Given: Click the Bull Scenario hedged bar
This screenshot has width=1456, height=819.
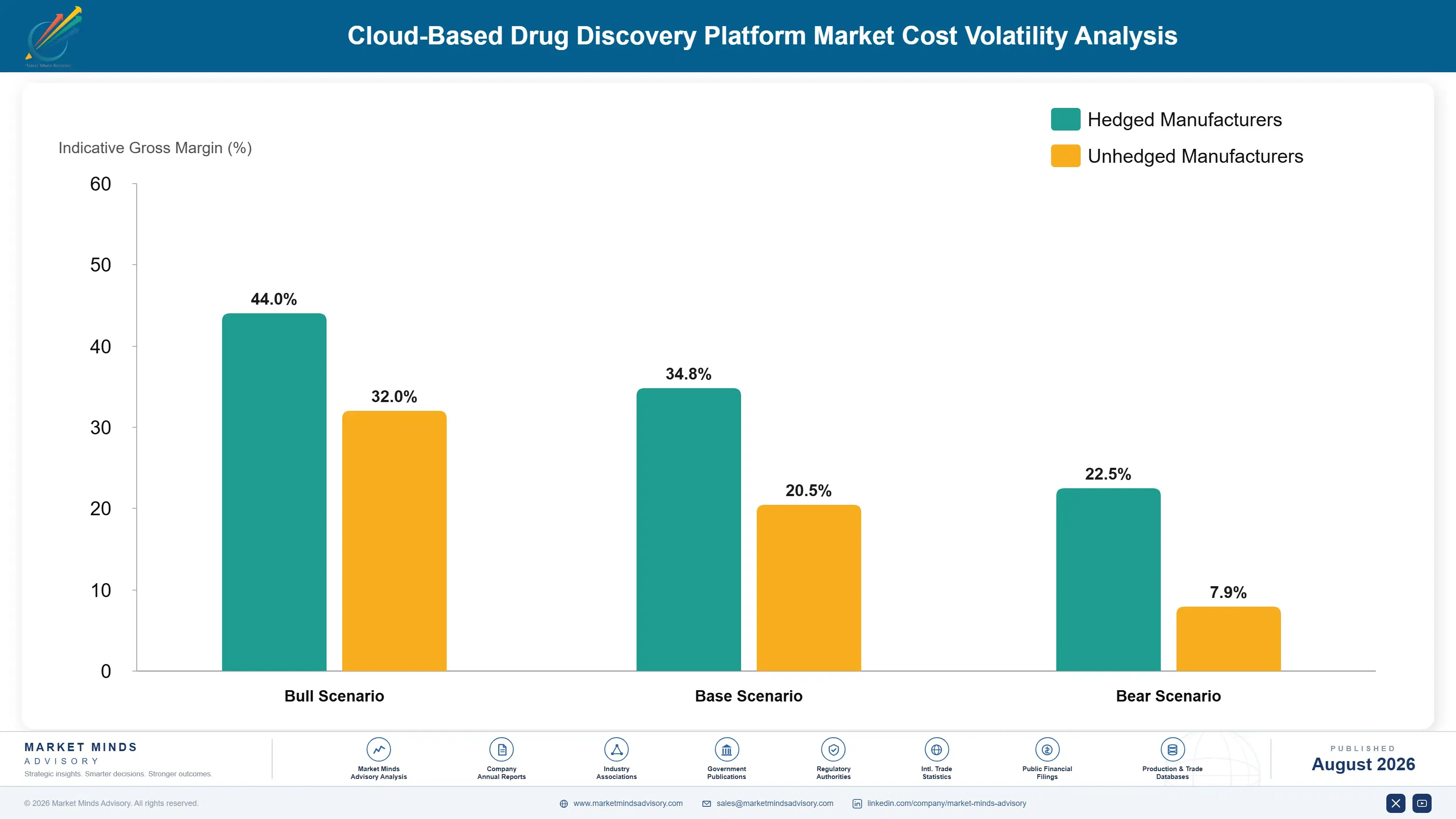Looking at the screenshot, I should pyautogui.click(x=274, y=492).
